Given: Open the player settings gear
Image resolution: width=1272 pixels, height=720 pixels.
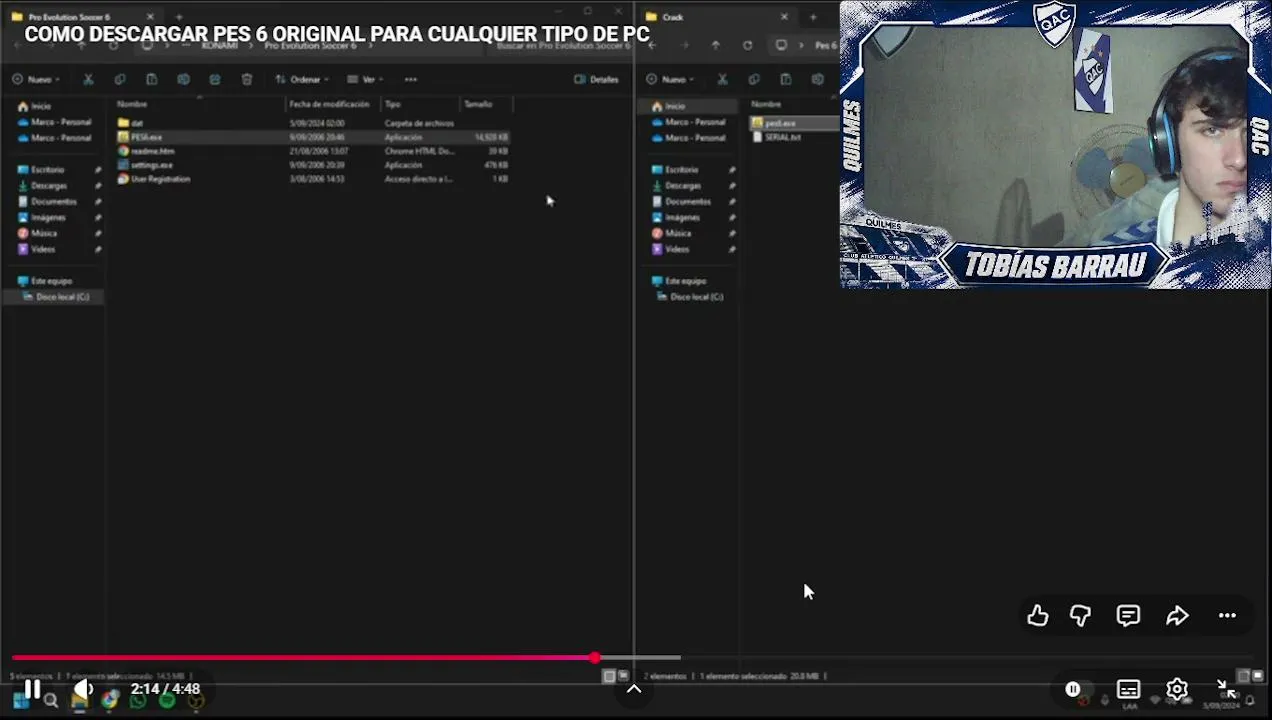Looking at the screenshot, I should [x=1177, y=689].
